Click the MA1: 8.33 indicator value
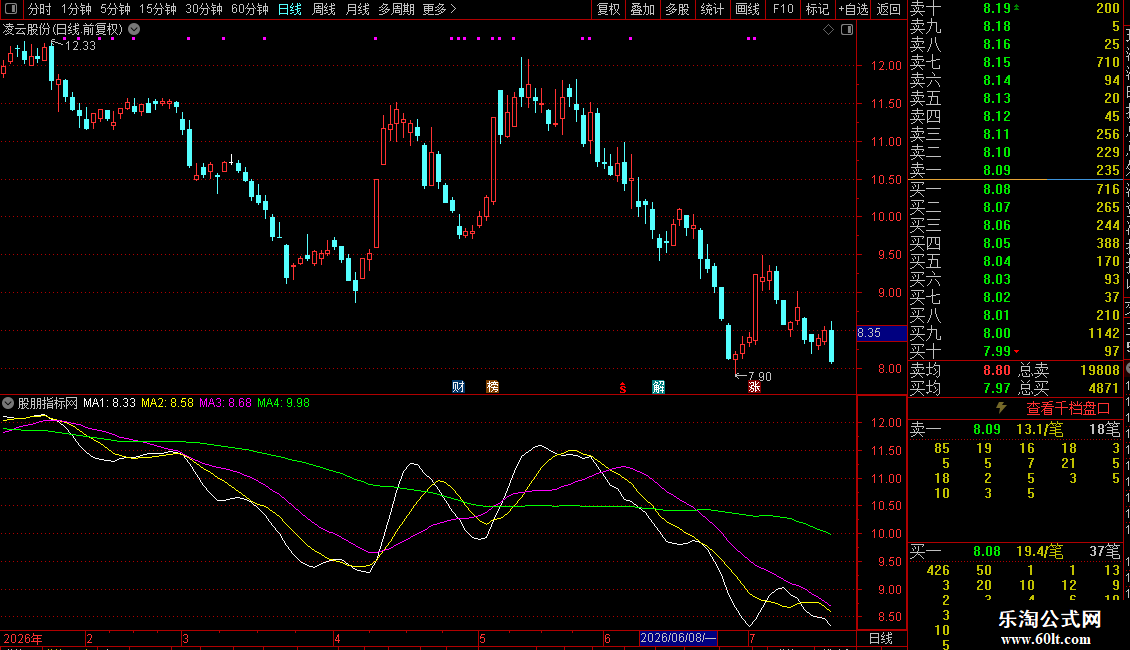This screenshot has height=650, width=1130. [109, 403]
